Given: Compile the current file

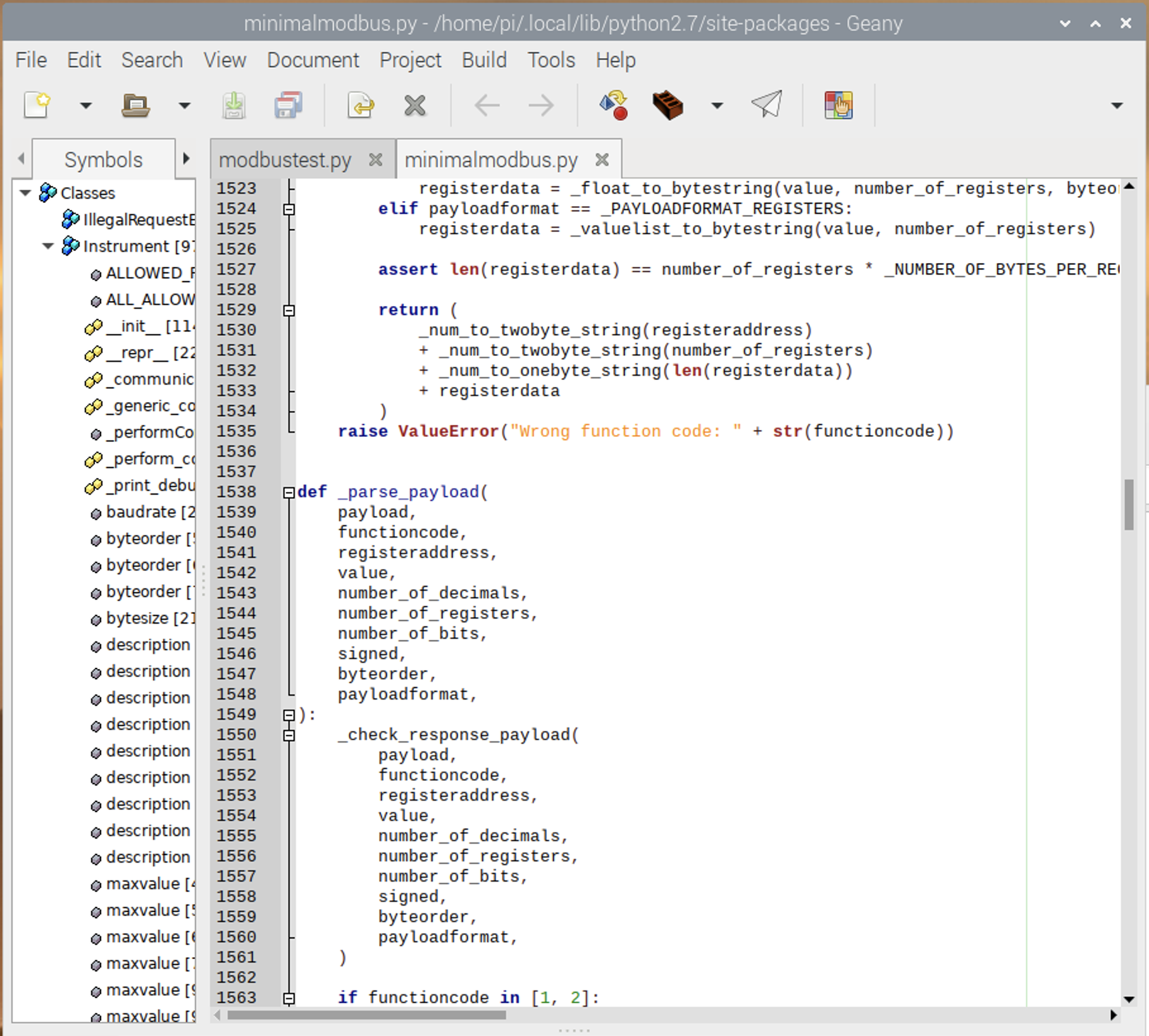Looking at the screenshot, I should (x=613, y=105).
